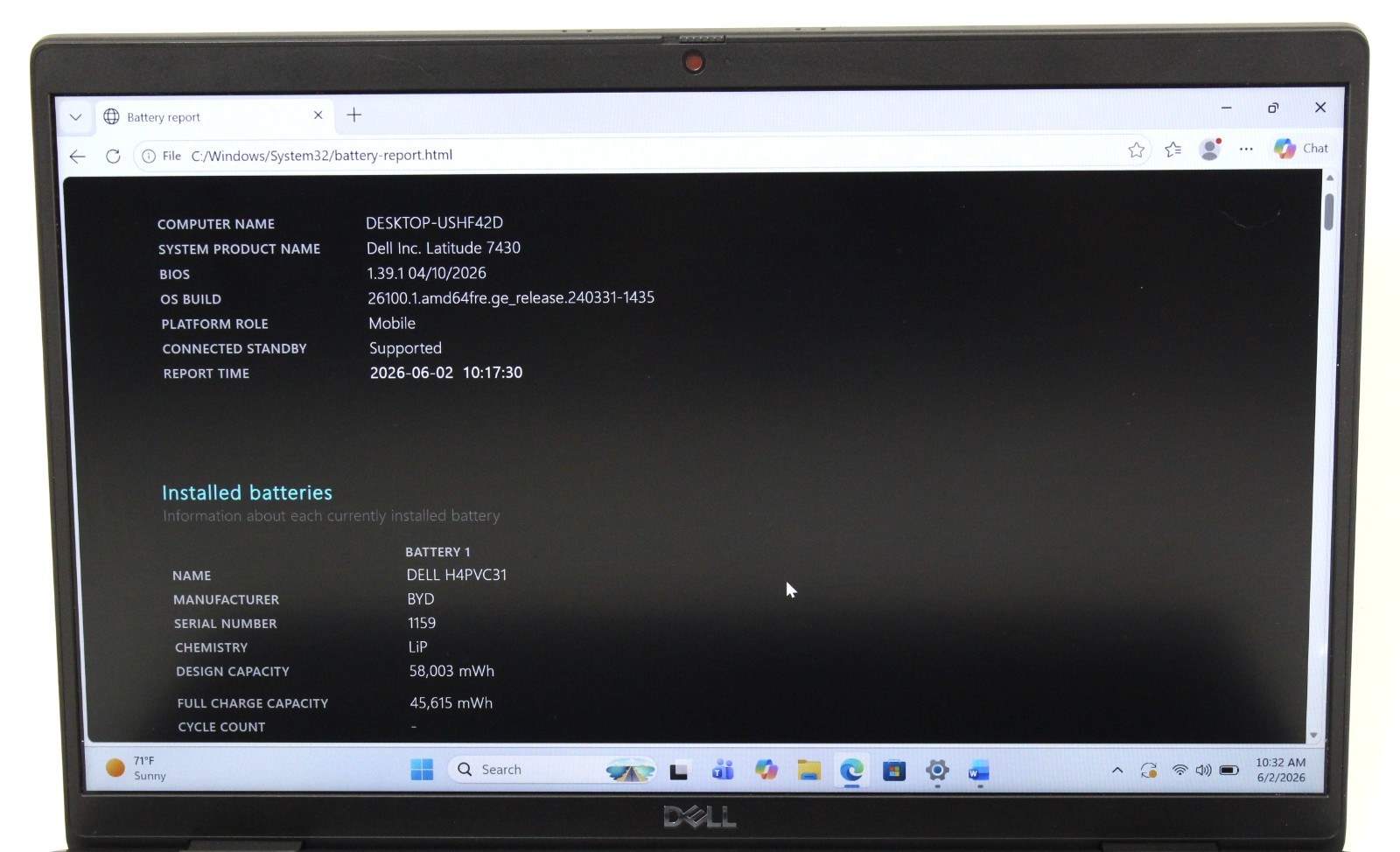Click the platform role value Mobile
This screenshot has width=1400, height=852.
click(x=392, y=324)
